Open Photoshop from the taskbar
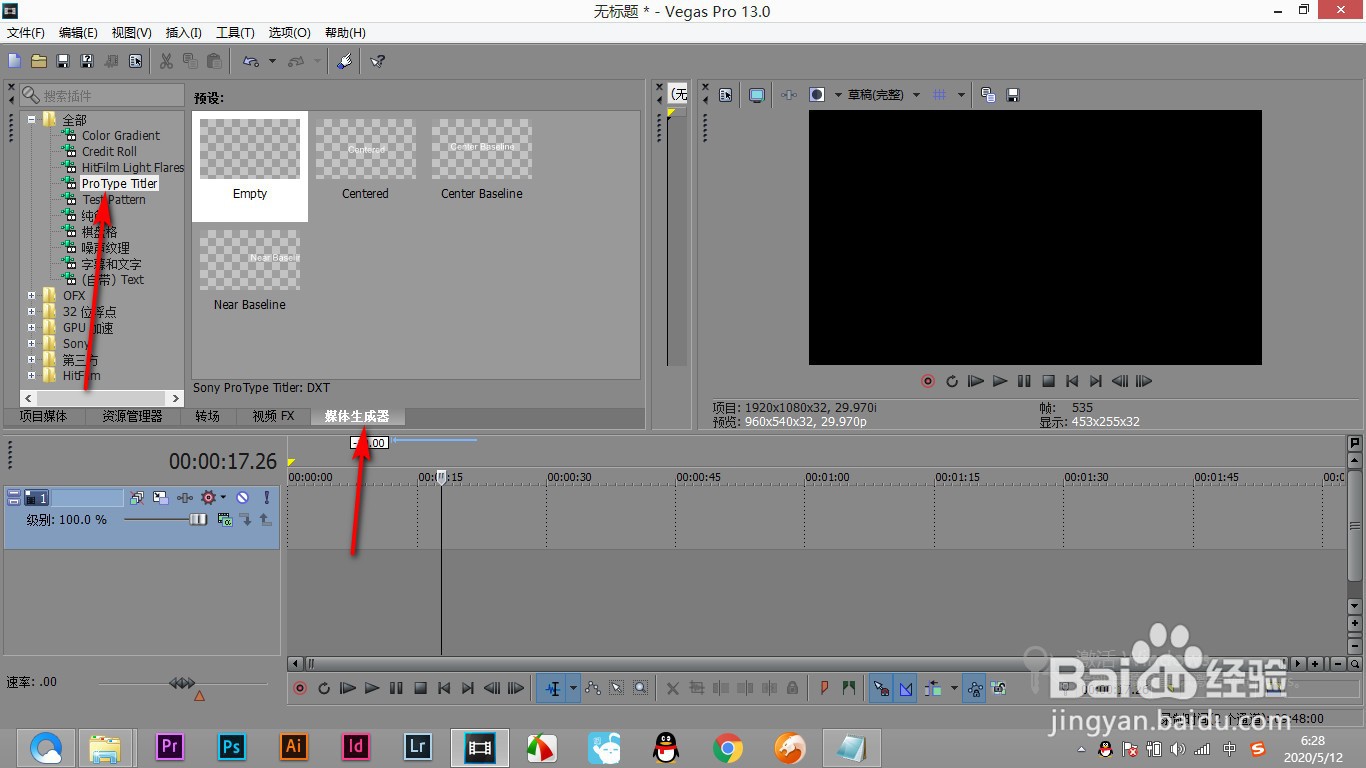This screenshot has width=1366, height=768. click(231, 747)
